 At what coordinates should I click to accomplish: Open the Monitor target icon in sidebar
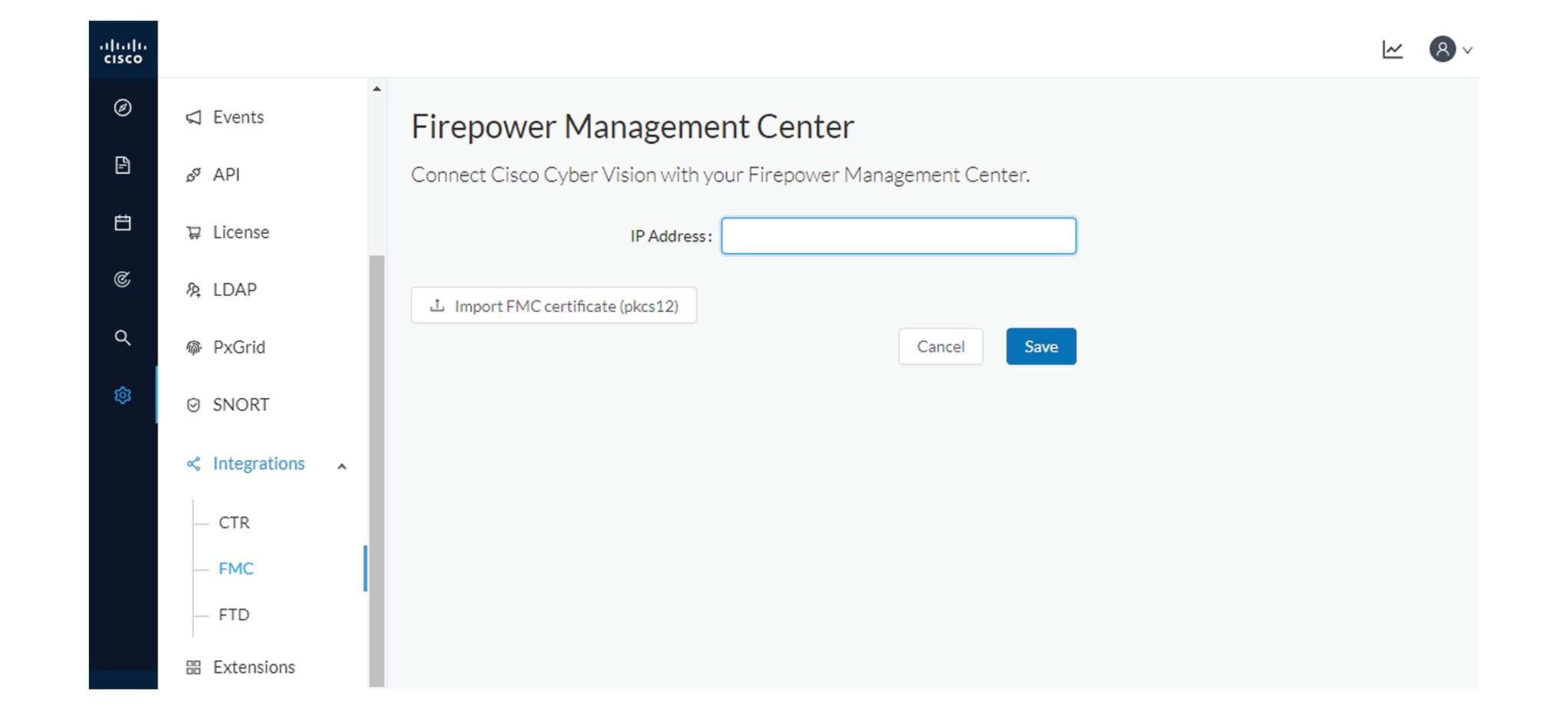click(x=123, y=279)
